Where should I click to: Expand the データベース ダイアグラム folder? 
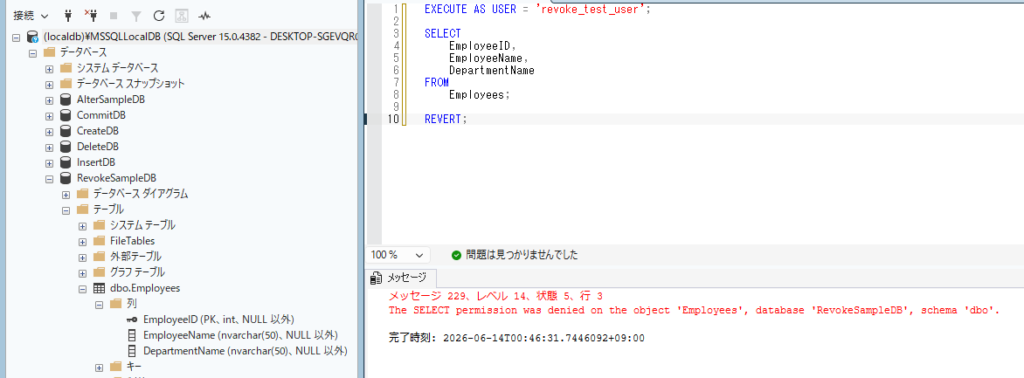(x=66, y=194)
